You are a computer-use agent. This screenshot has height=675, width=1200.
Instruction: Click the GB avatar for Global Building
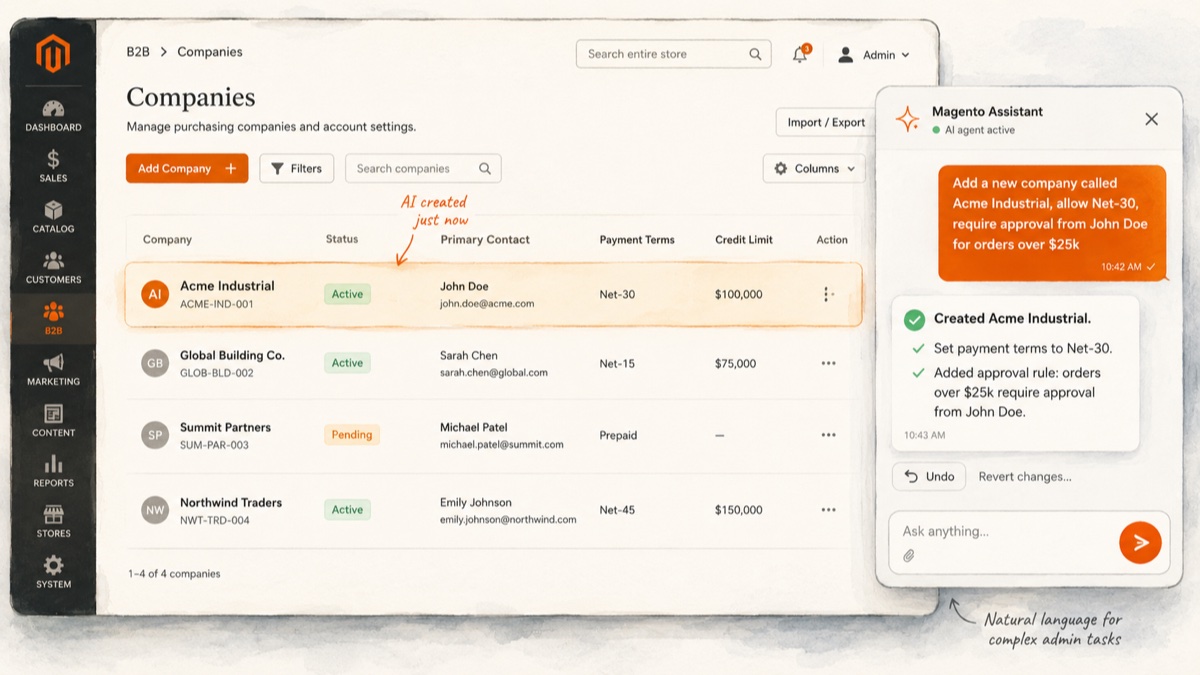[155, 363]
